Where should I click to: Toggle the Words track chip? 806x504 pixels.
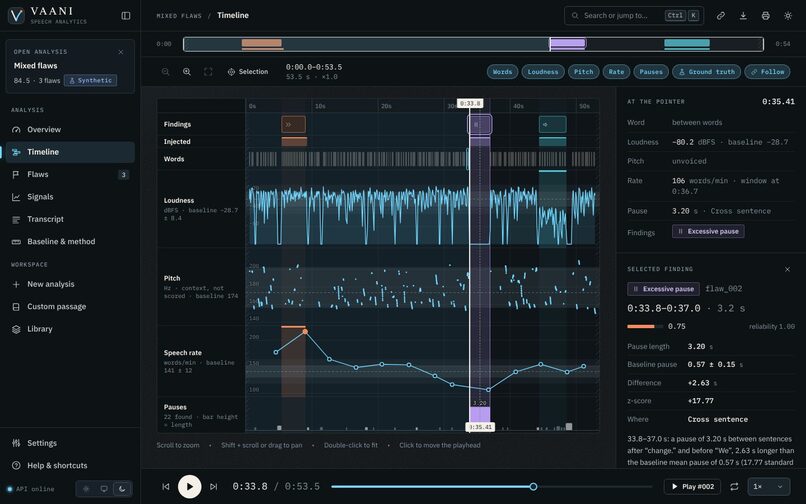(x=502, y=72)
